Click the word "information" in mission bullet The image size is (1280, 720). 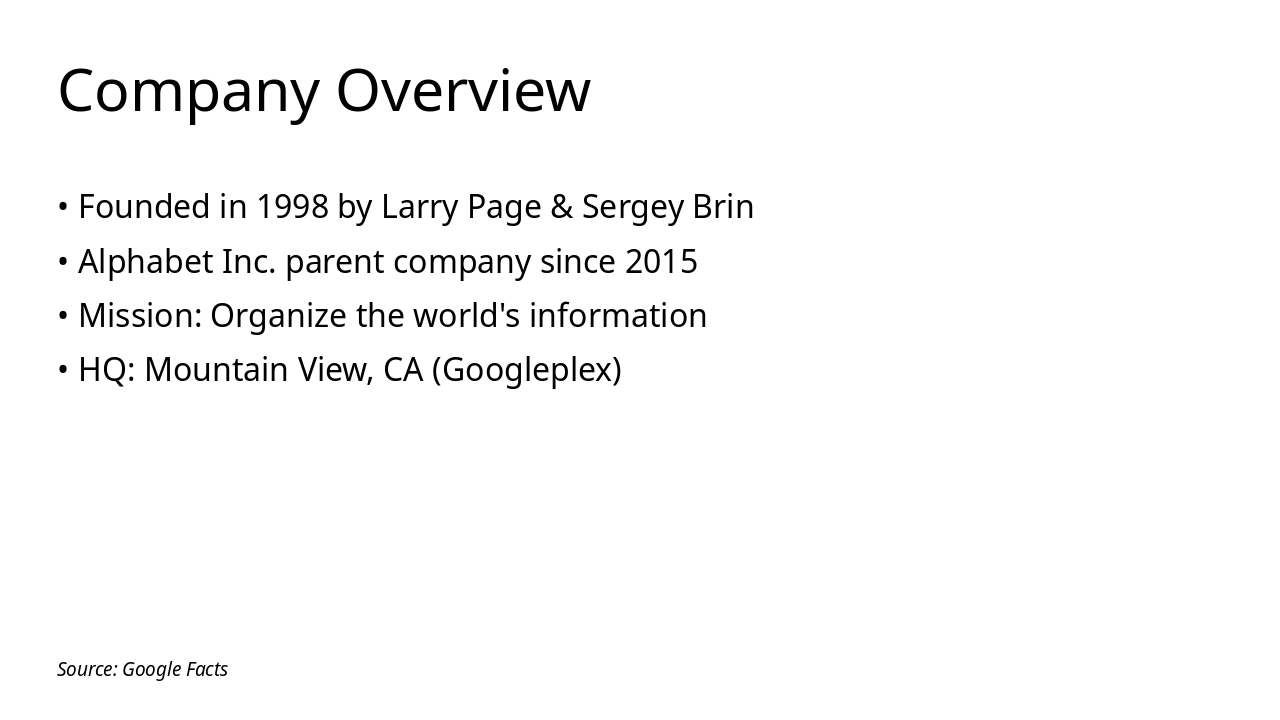[617, 316]
